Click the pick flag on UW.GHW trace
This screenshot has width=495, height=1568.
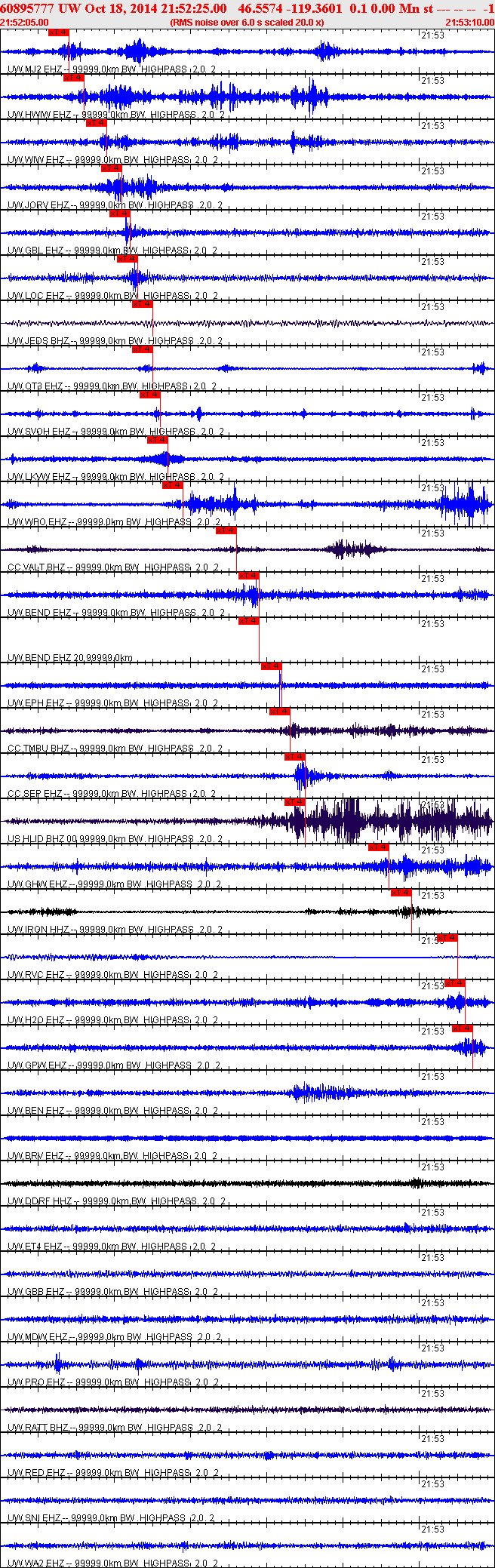pyautogui.click(x=378, y=847)
